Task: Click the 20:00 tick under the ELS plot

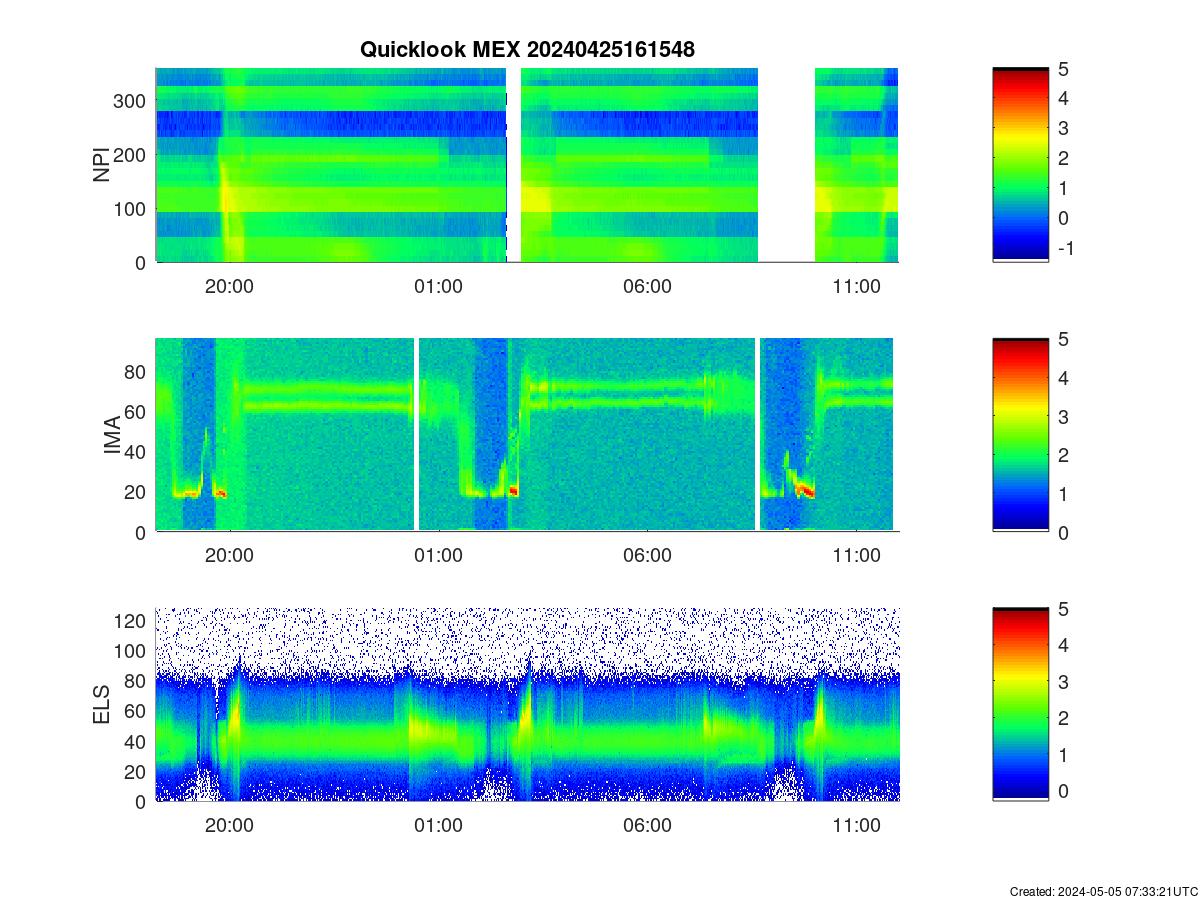Action: (229, 826)
